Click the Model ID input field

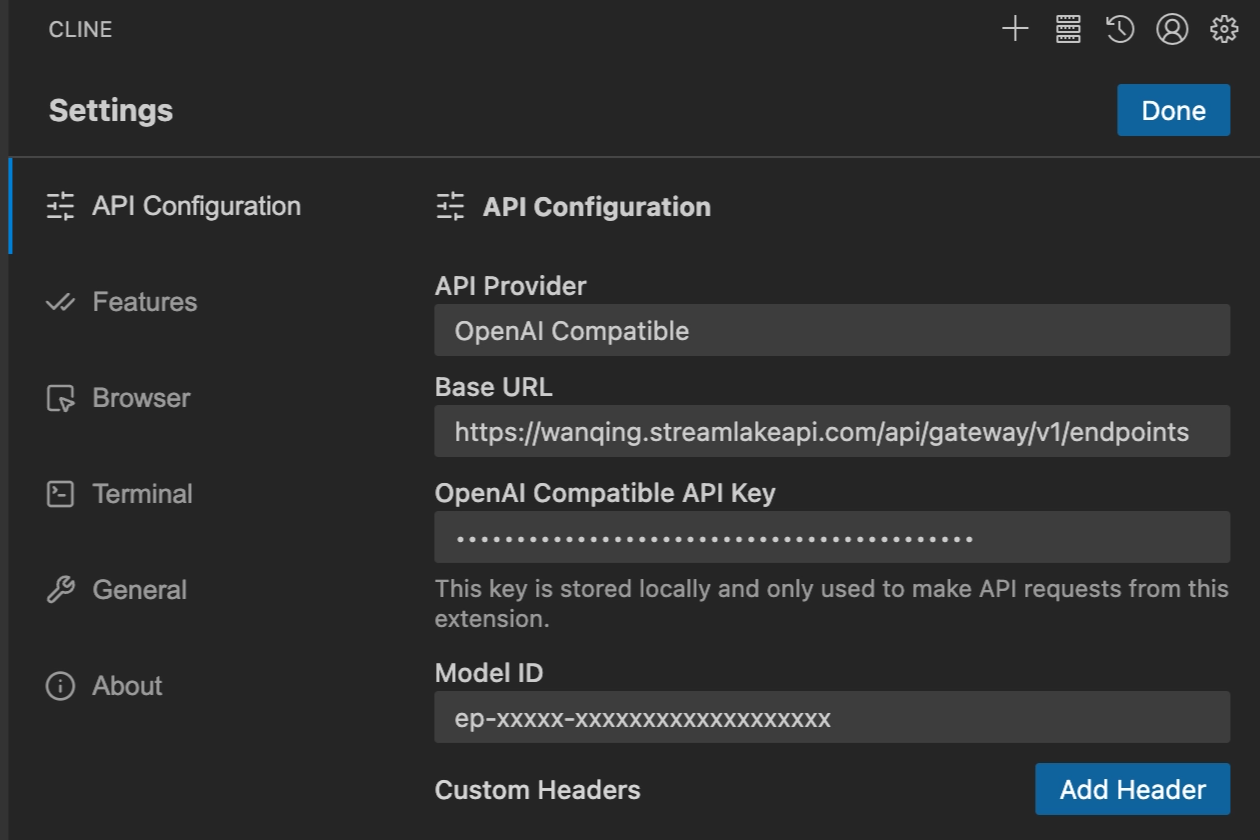pos(832,718)
